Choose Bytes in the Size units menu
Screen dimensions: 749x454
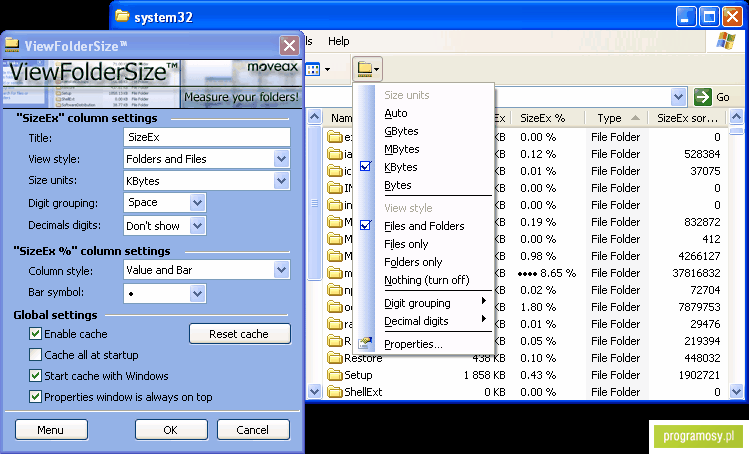pos(397,185)
